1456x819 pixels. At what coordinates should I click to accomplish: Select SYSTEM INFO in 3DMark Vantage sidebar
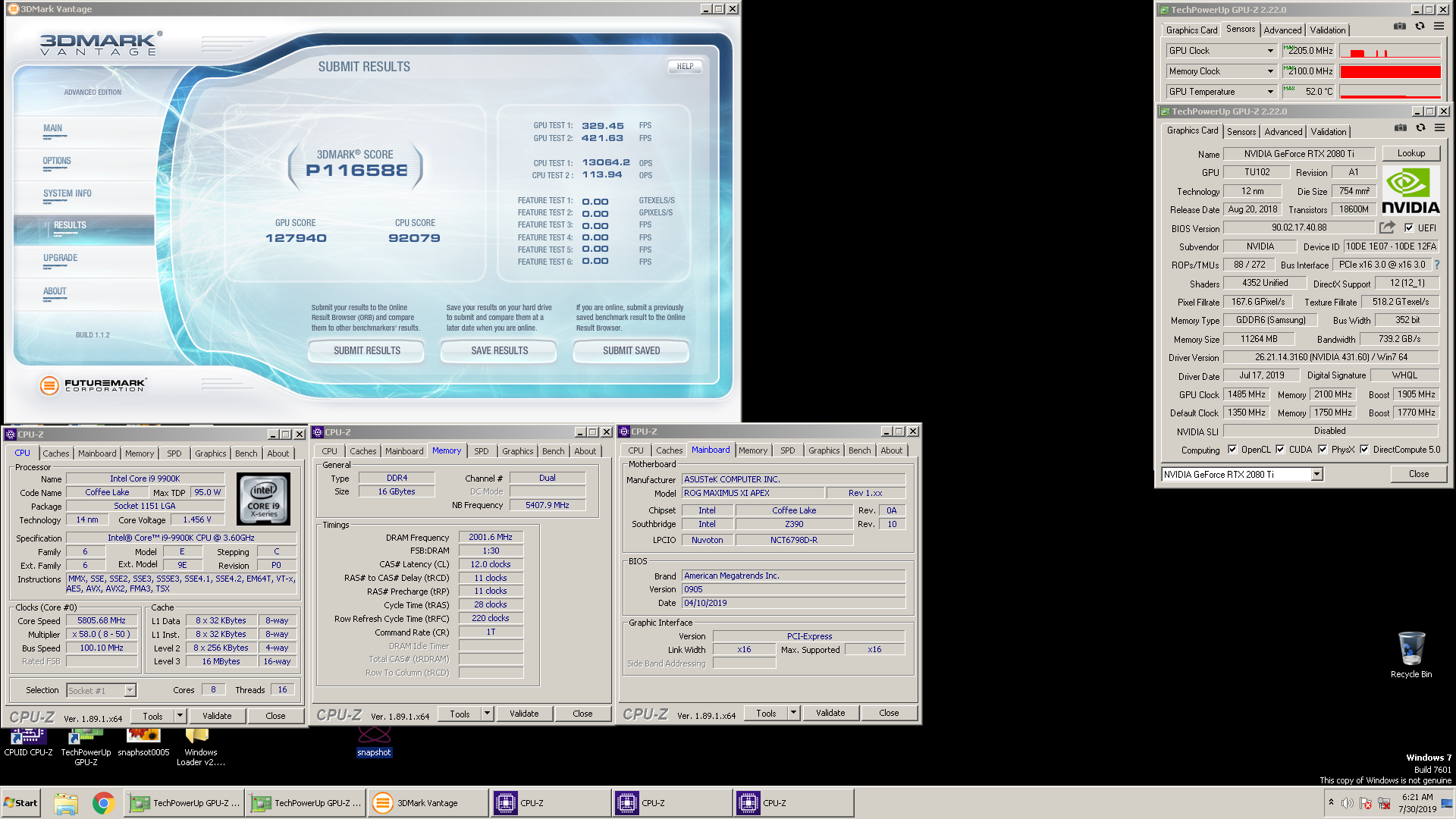67,193
